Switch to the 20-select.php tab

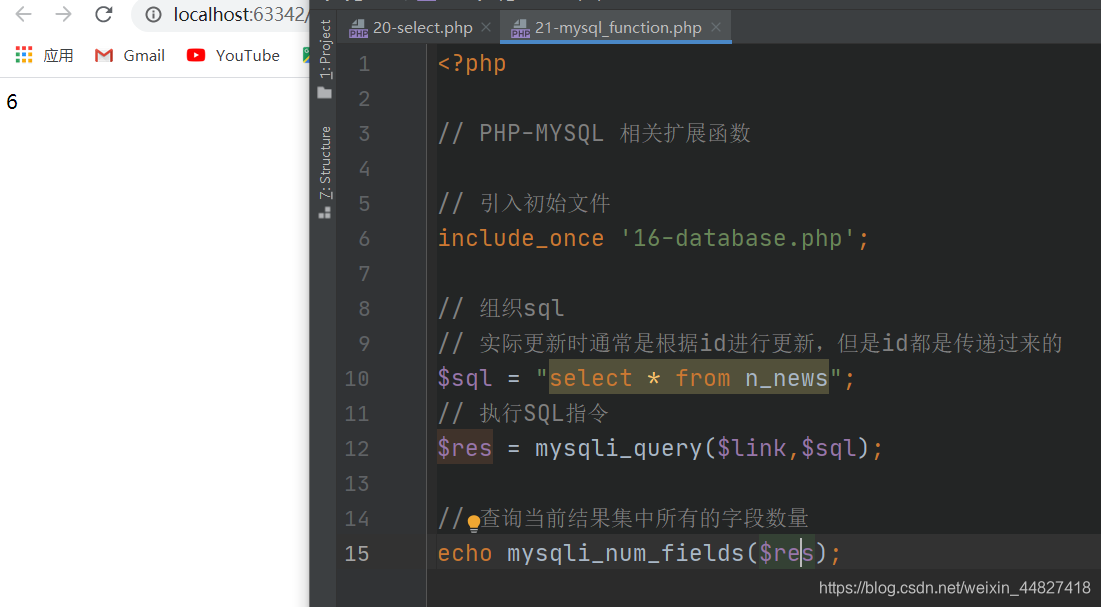point(422,27)
